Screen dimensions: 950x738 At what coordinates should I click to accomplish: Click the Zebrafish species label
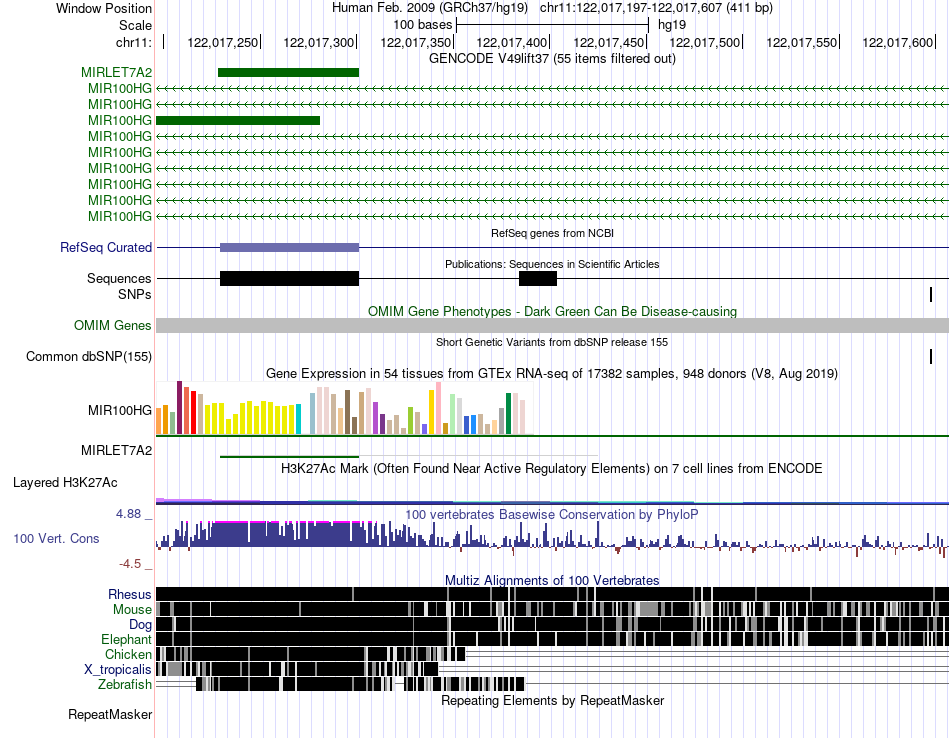coord(125,685)
